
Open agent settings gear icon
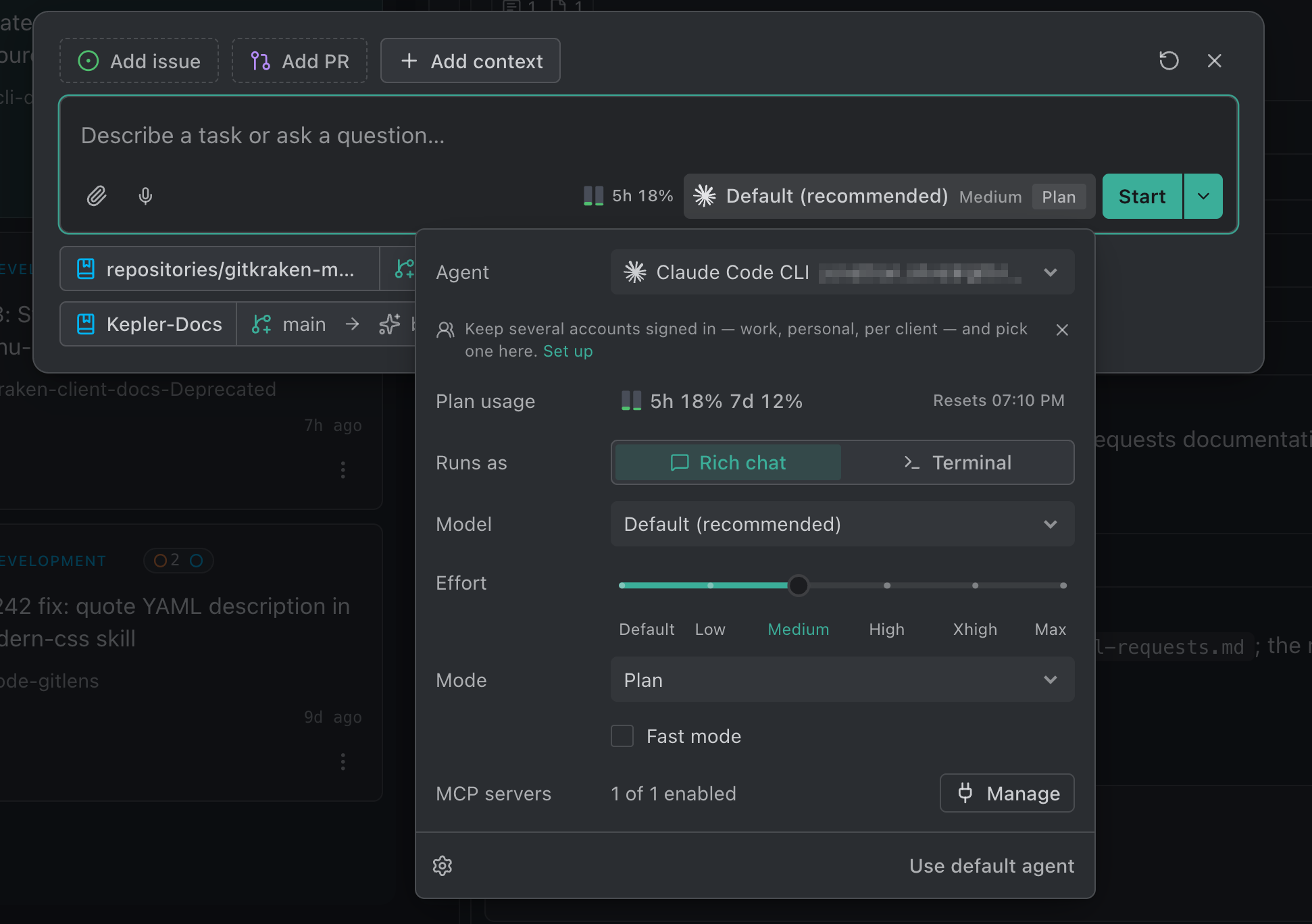point(443,866)
